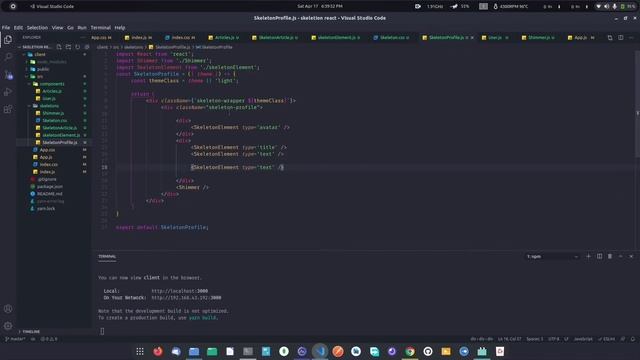Image resolution: width=640 pixels, height=360 pixels.
Task: Open package.json in the file tree
Action: tap(50, 187)
